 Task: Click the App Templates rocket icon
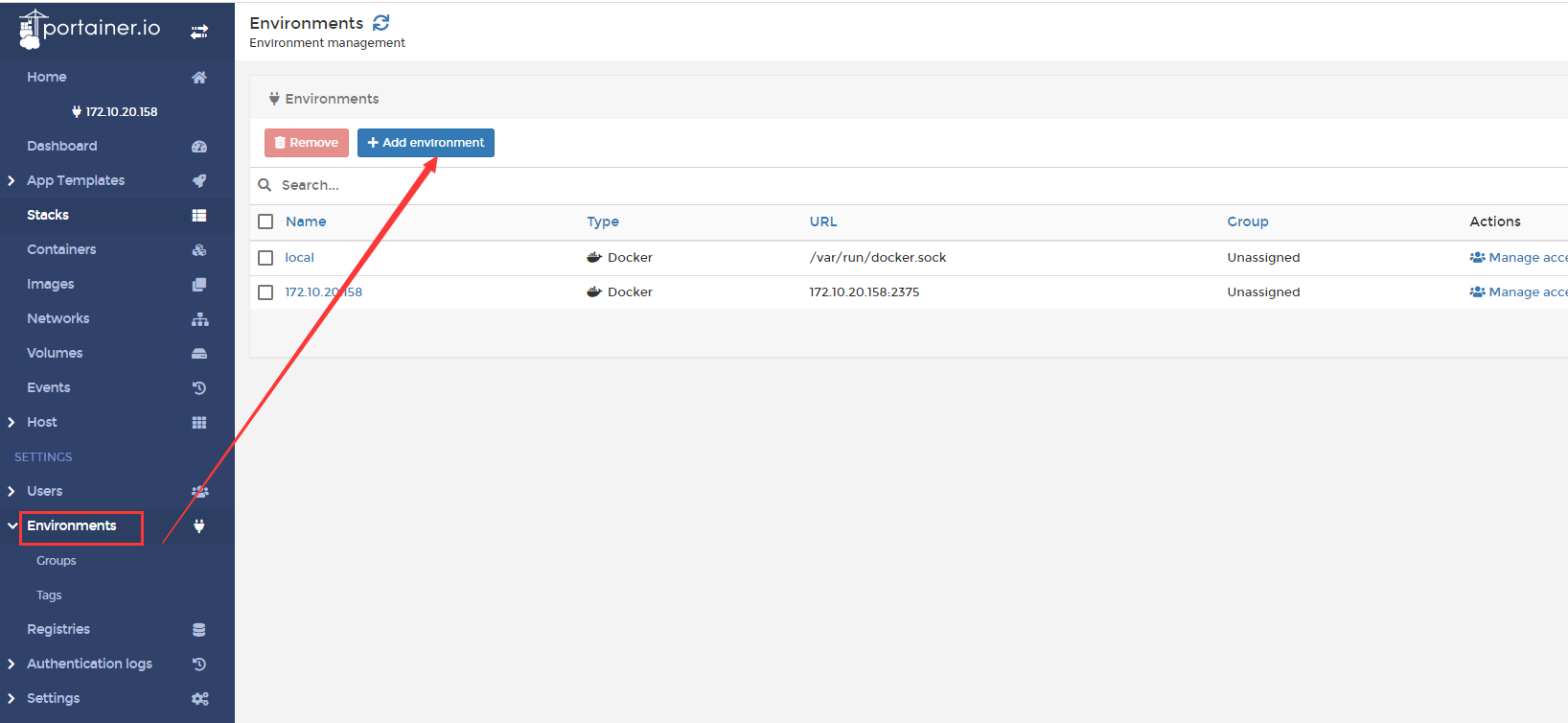tap(199, 181)
